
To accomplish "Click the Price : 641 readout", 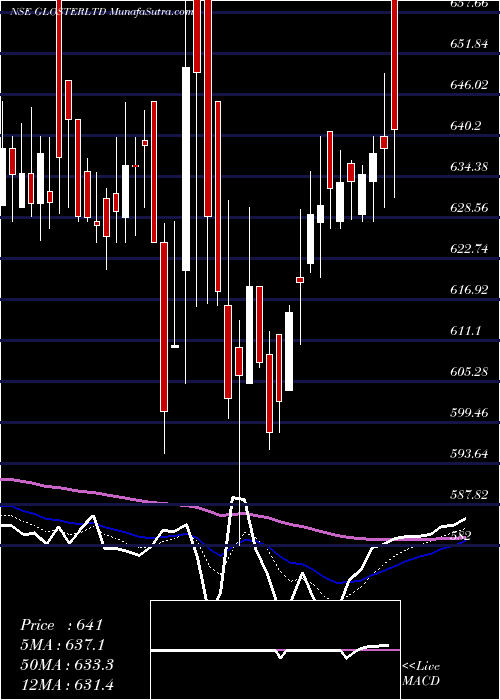I will click(62, 625).
